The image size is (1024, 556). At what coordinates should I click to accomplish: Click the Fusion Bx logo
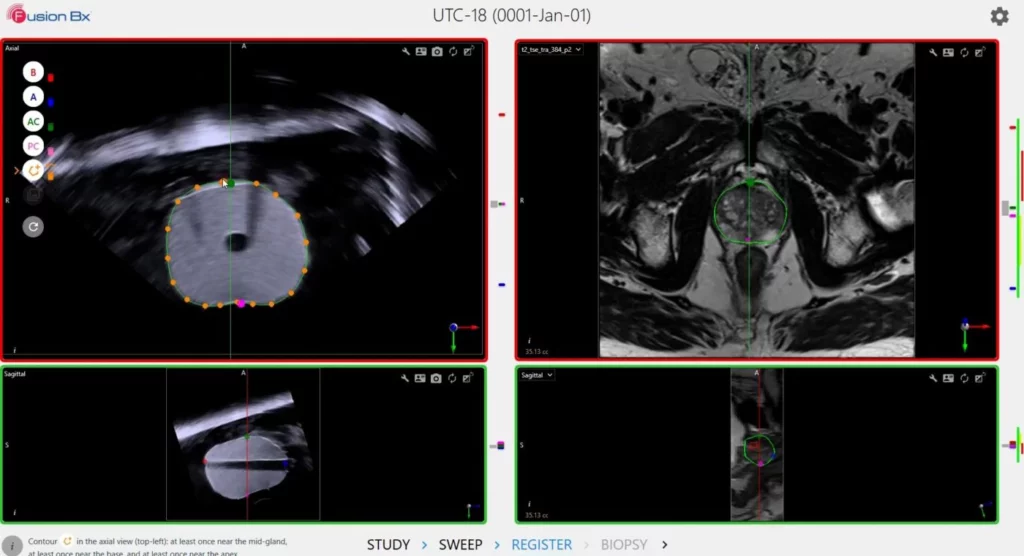click(x=50, y=16)
